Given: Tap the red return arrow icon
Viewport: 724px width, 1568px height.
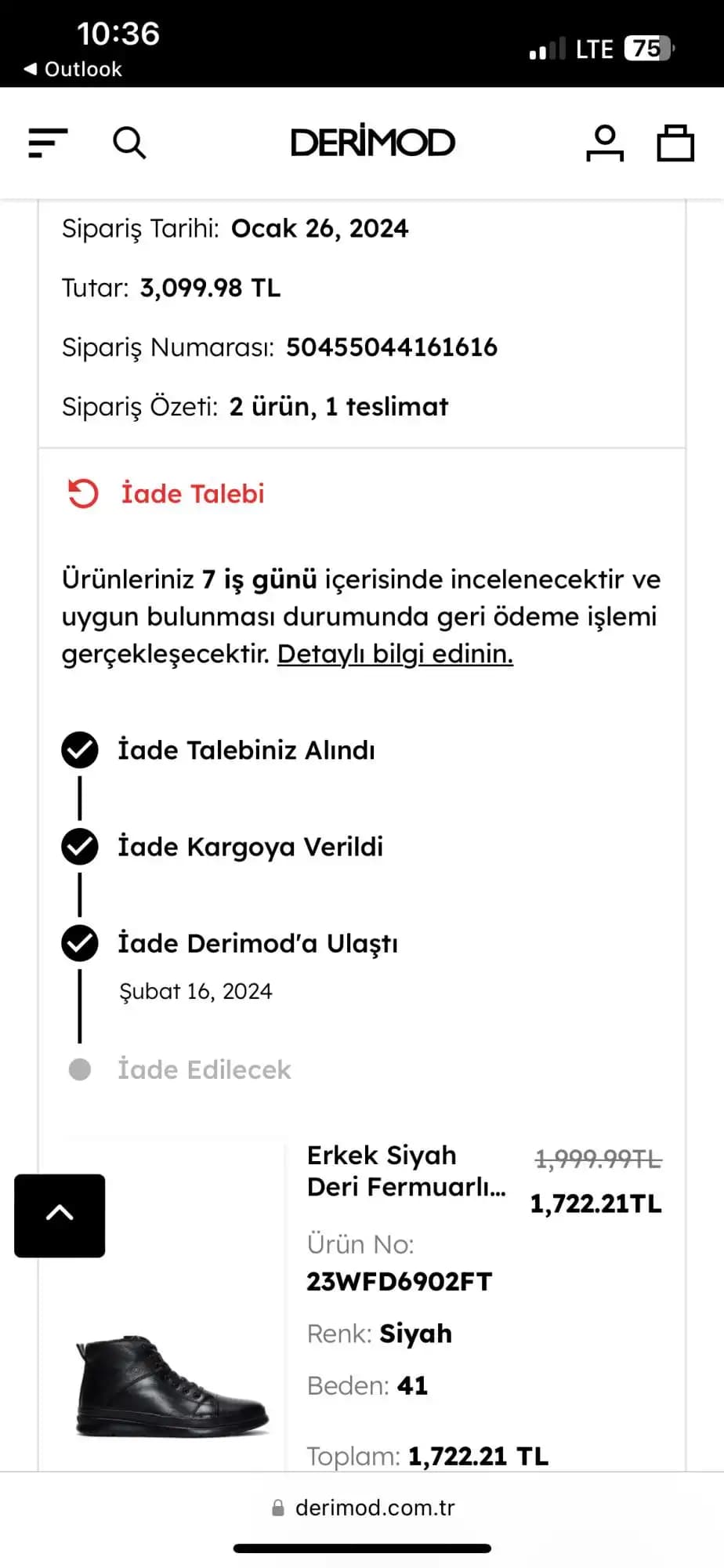Looking at the screenshot, I should (x=83, y=494).
